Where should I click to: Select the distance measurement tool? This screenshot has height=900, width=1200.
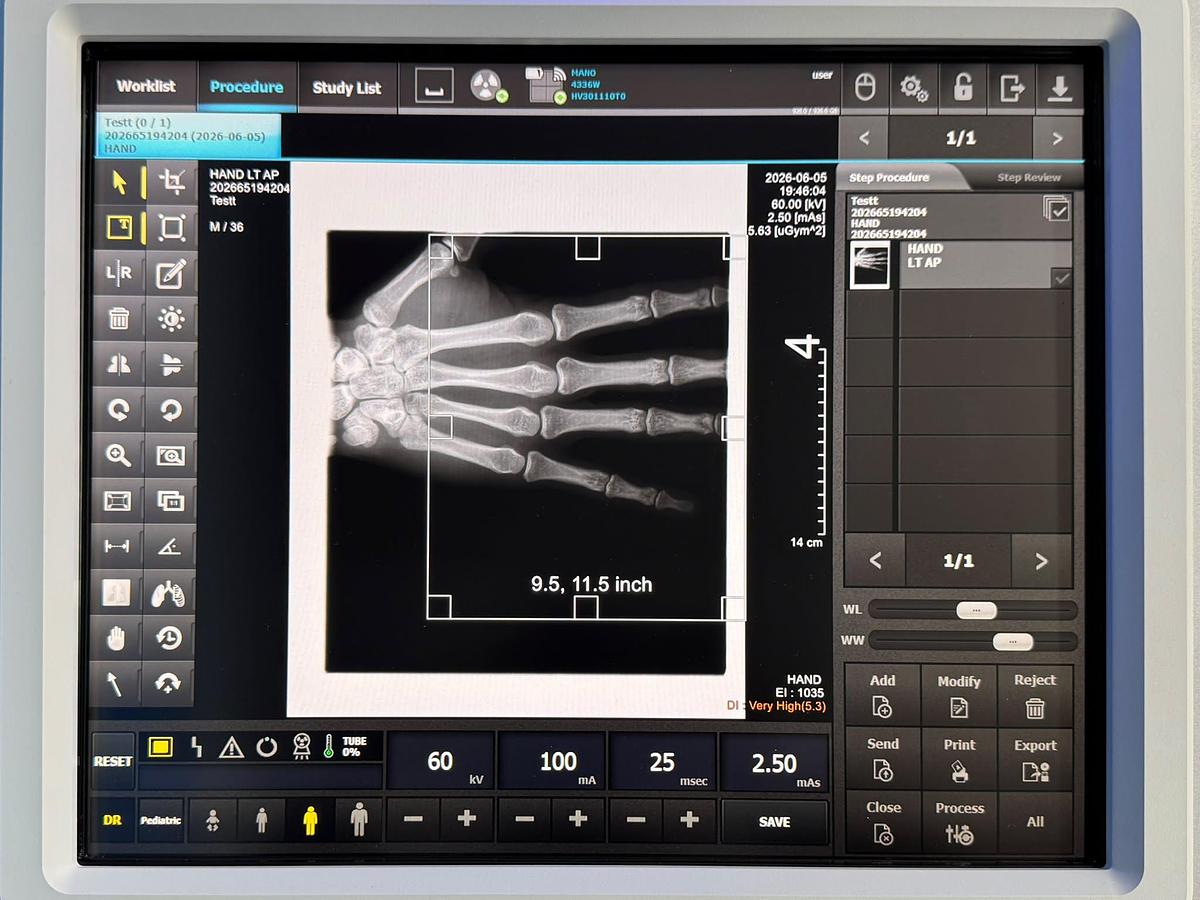coord(118,547)
